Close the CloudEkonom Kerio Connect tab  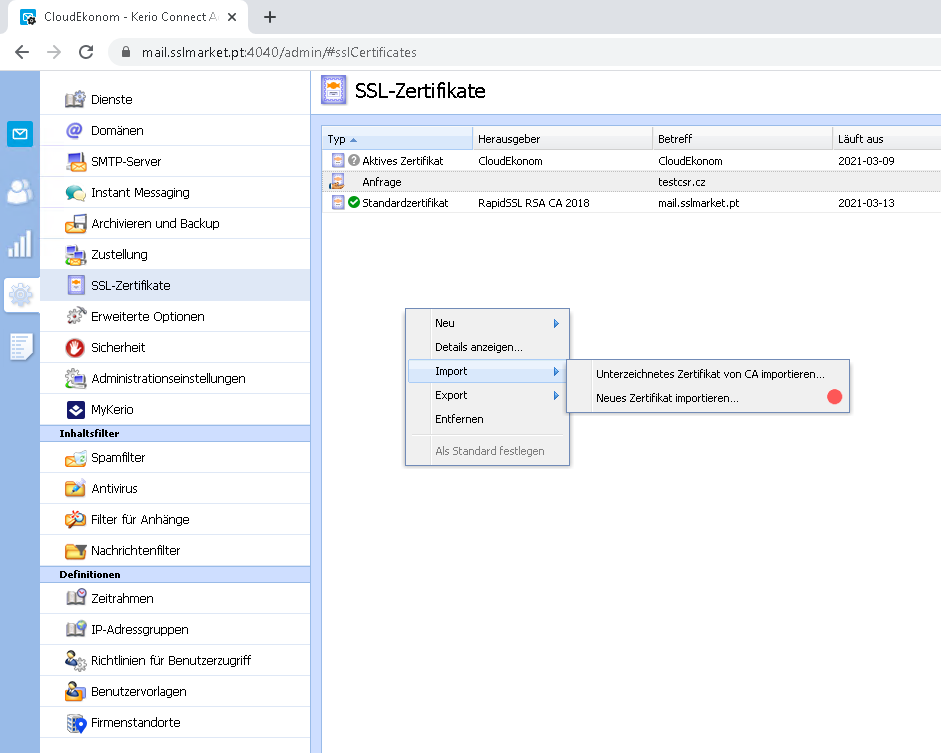tap(232, 17)
